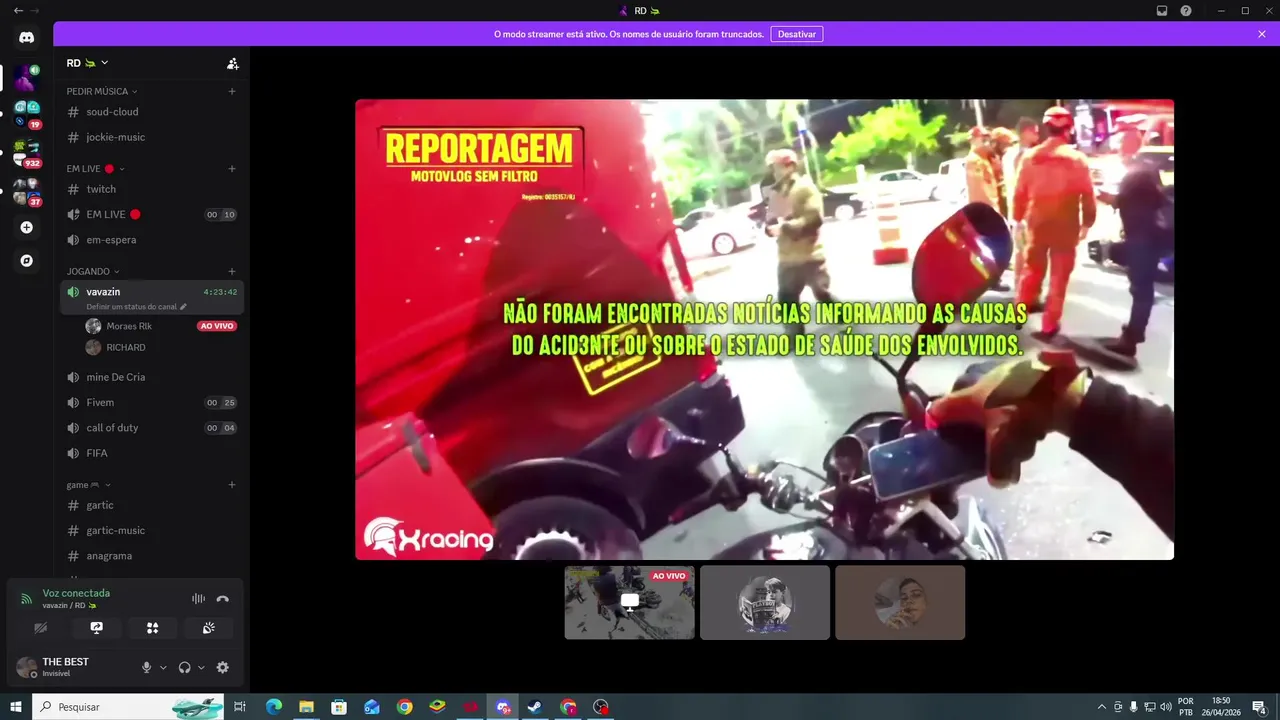Screen dimensions: 1280x720
Task: Select the middle participant tile
Action: pyautogui.click(x=765, y=602)
